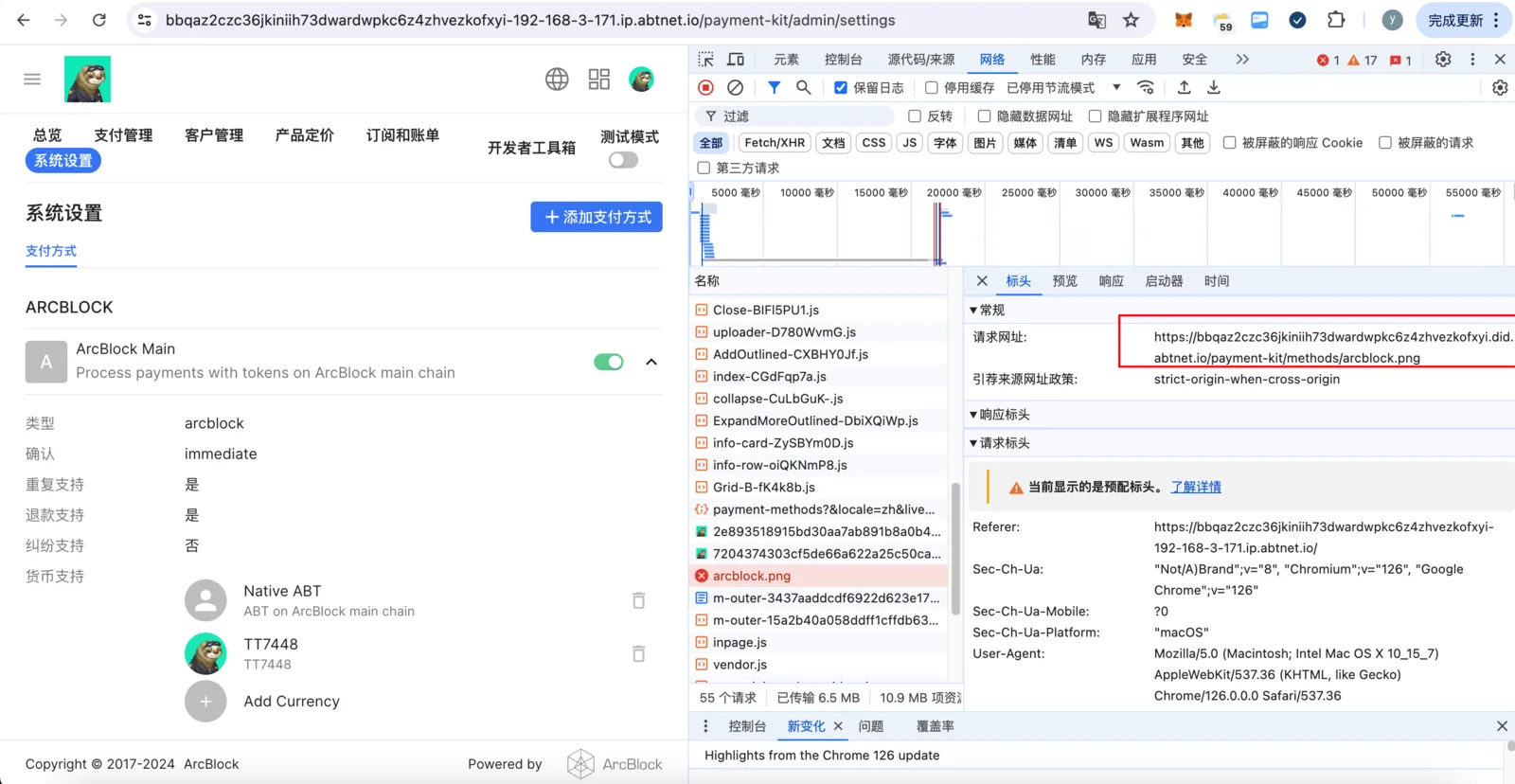Image resolution: width=1515 pixels, height=784 pixels.
Task: Stop recording the network log
Action: [x=706, y=88]
